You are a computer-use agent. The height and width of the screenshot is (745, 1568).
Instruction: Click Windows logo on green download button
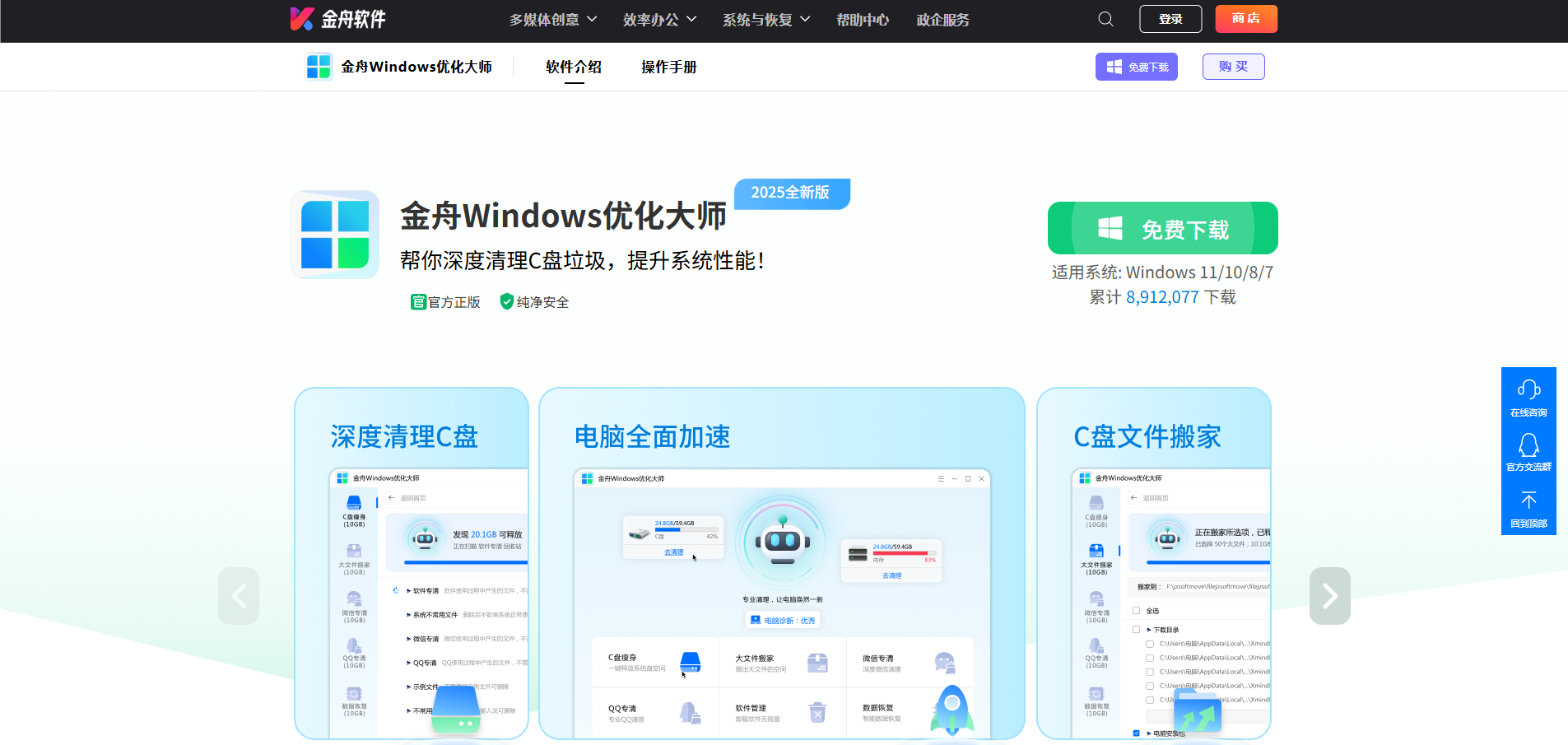pos(1110,228)
